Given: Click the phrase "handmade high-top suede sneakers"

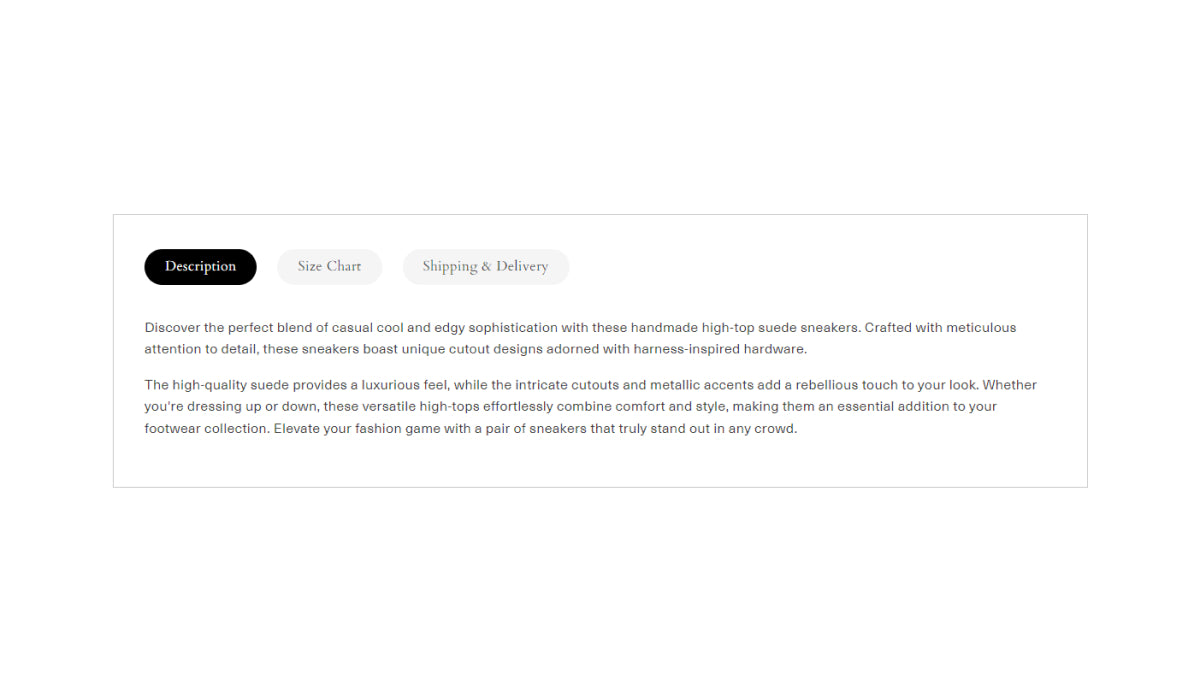Looking at the screenshot, I should (x=744, y=328).
